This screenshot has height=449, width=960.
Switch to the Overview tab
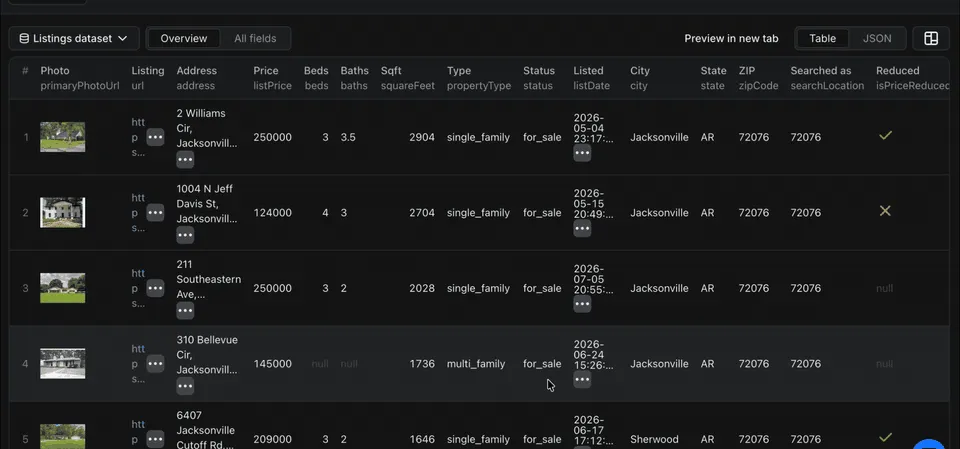[x=184, y=39]
